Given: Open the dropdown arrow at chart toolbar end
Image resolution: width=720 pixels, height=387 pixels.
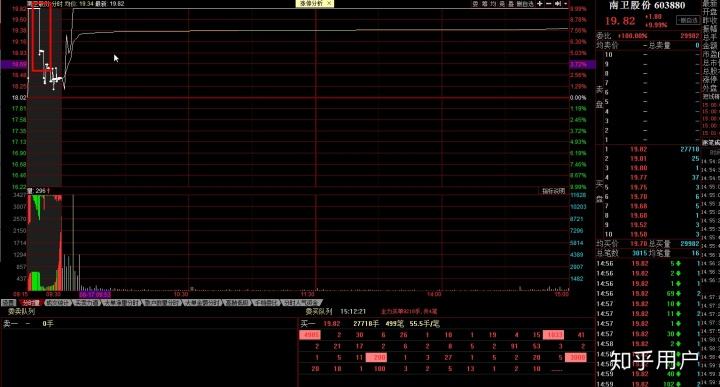Looking at the screenshot, I should 566,3.
